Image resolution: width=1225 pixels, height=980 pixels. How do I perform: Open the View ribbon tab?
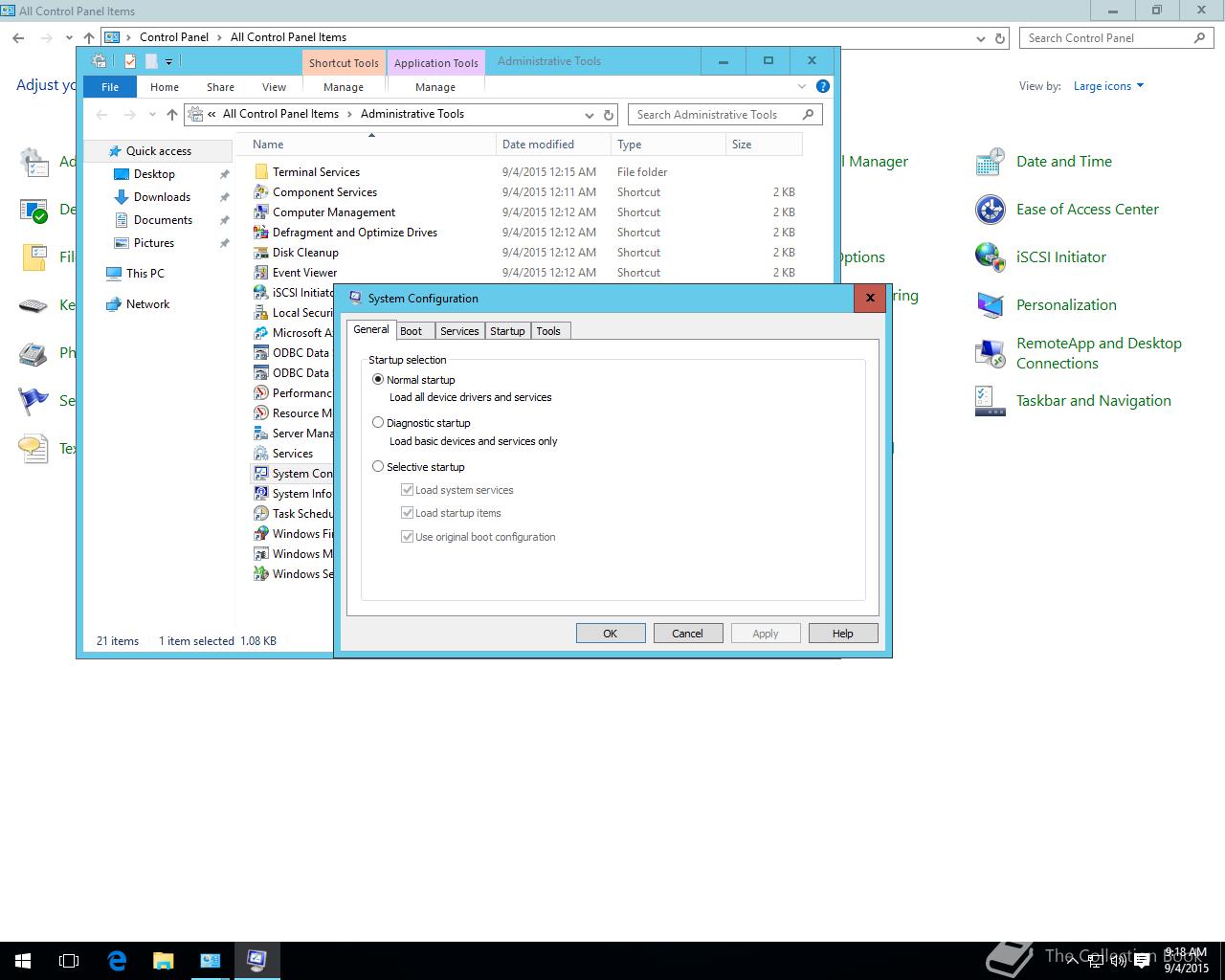coord(274,87)
